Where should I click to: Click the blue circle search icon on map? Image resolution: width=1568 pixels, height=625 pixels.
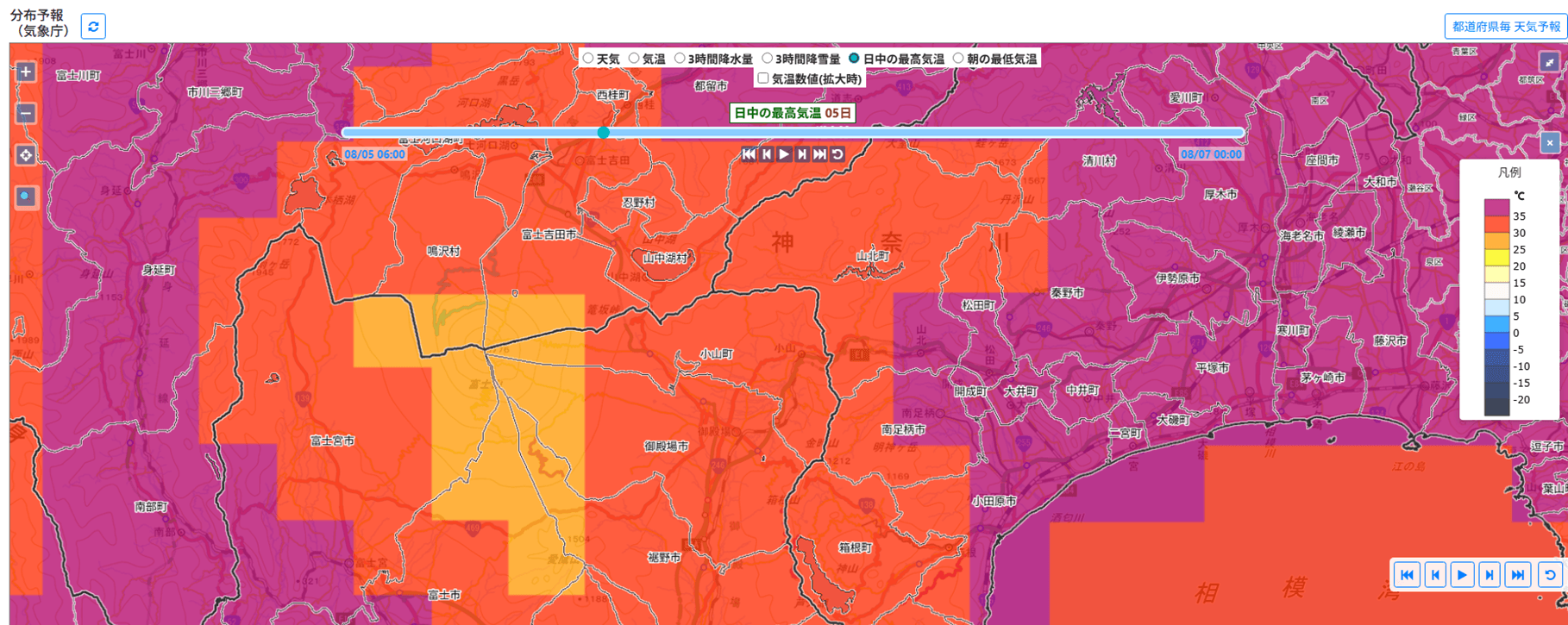coord(26,197)
